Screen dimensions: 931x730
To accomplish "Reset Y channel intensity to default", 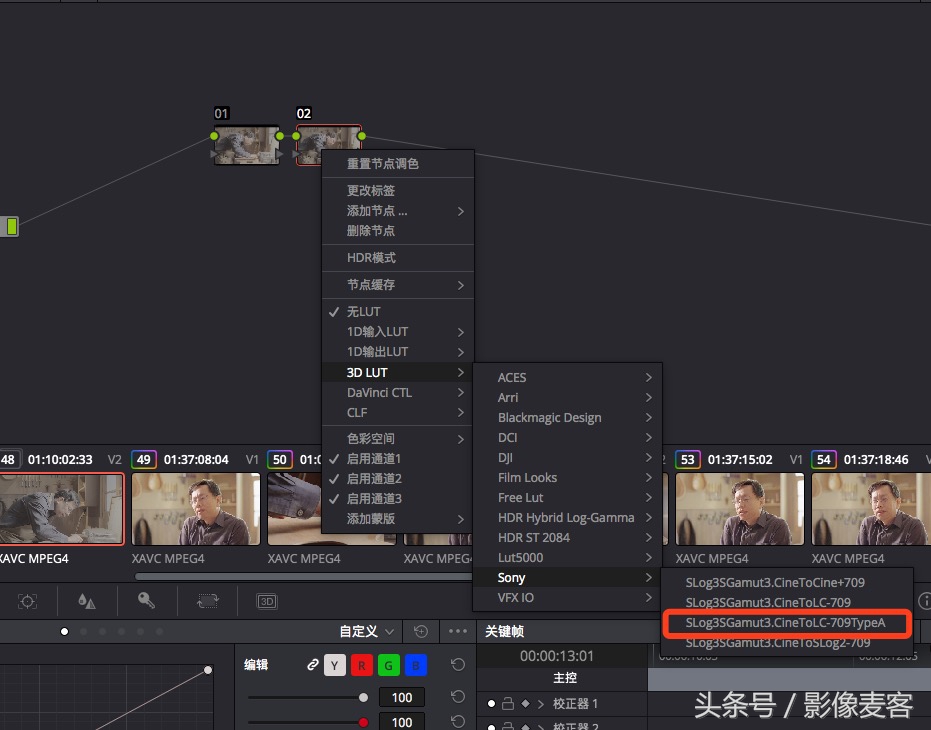I will coord(458,696).
